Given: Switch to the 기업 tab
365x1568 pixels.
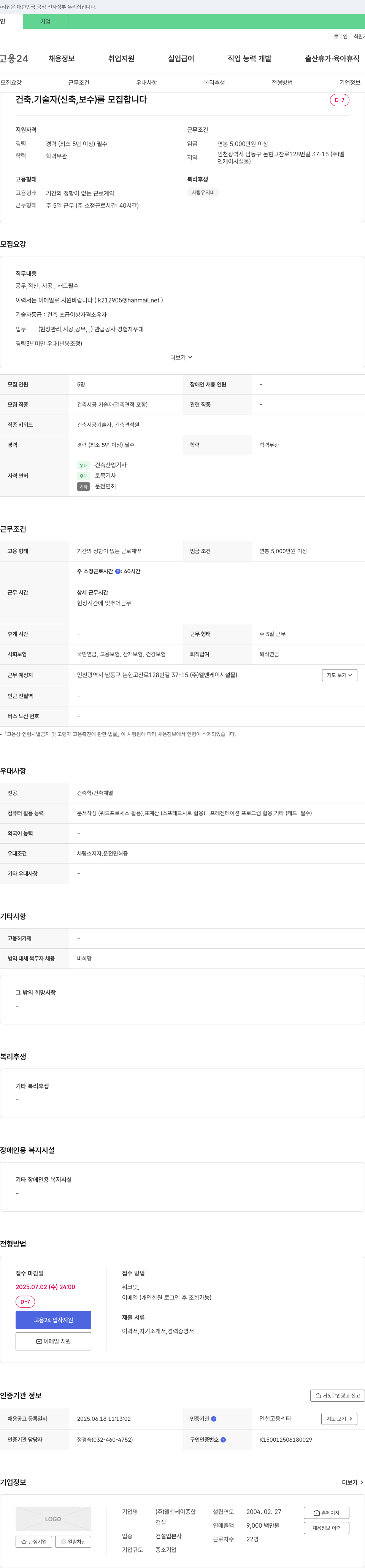Looking at the screenshot, I should (46, 21).
